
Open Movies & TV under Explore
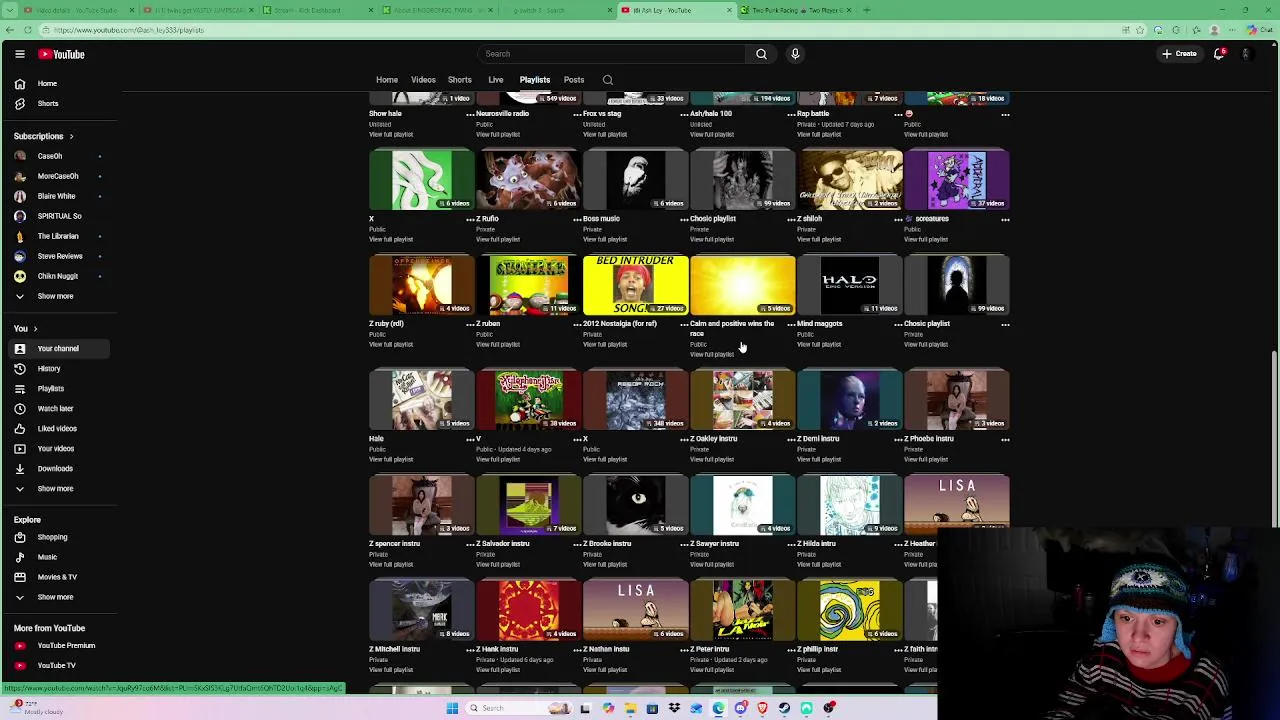57,577
